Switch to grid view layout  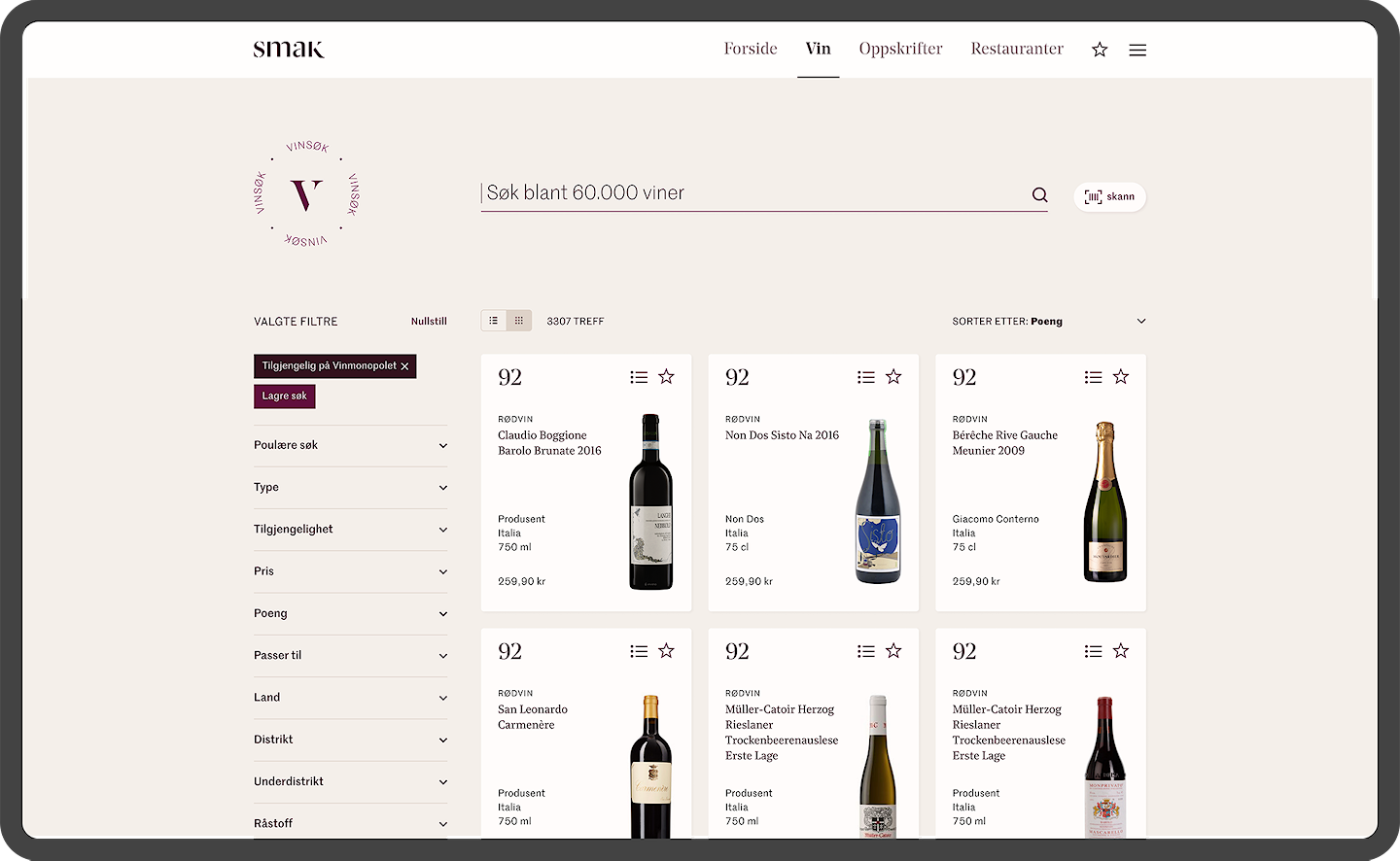519,321
